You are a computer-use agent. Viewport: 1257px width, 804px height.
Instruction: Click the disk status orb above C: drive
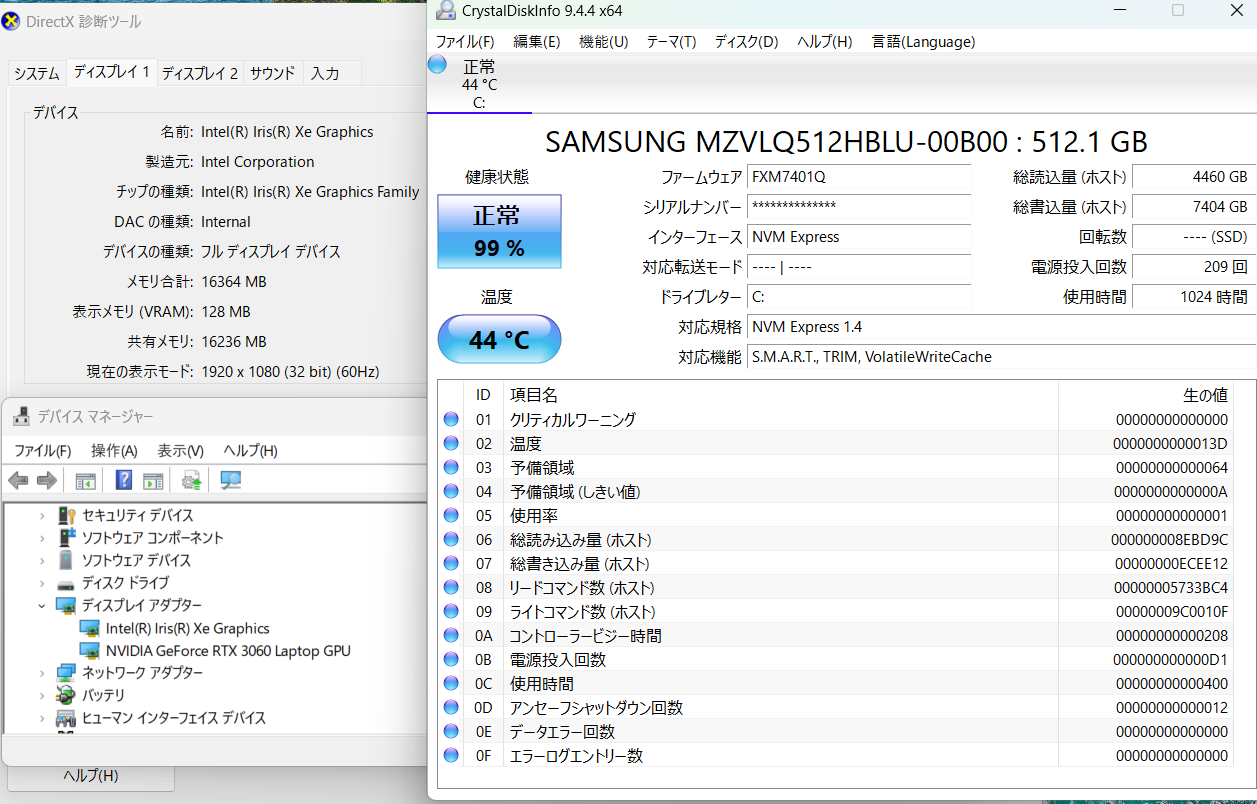pos(437,64)
